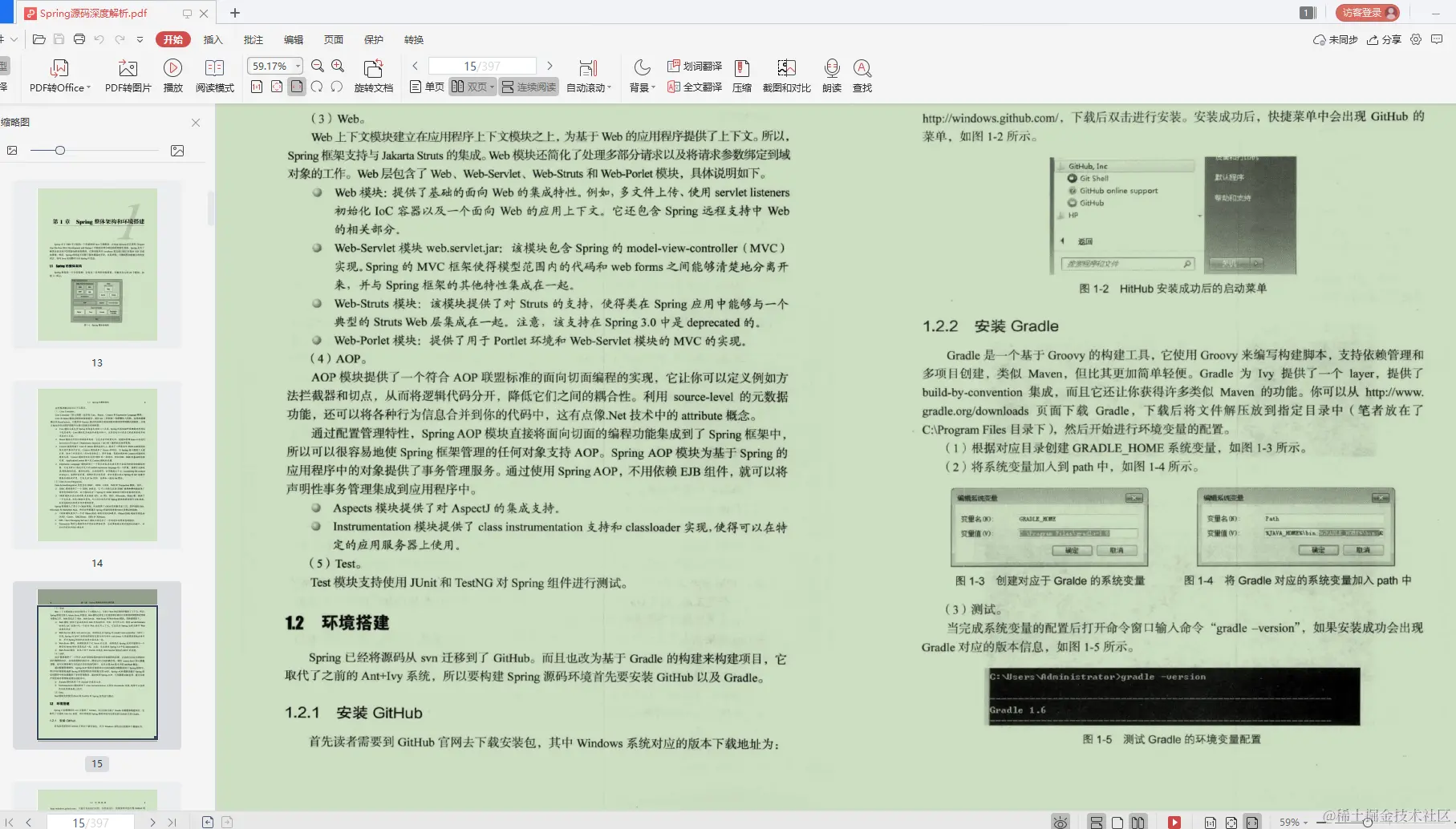Select the 旋转文档 rotate tool

(373, 76)
